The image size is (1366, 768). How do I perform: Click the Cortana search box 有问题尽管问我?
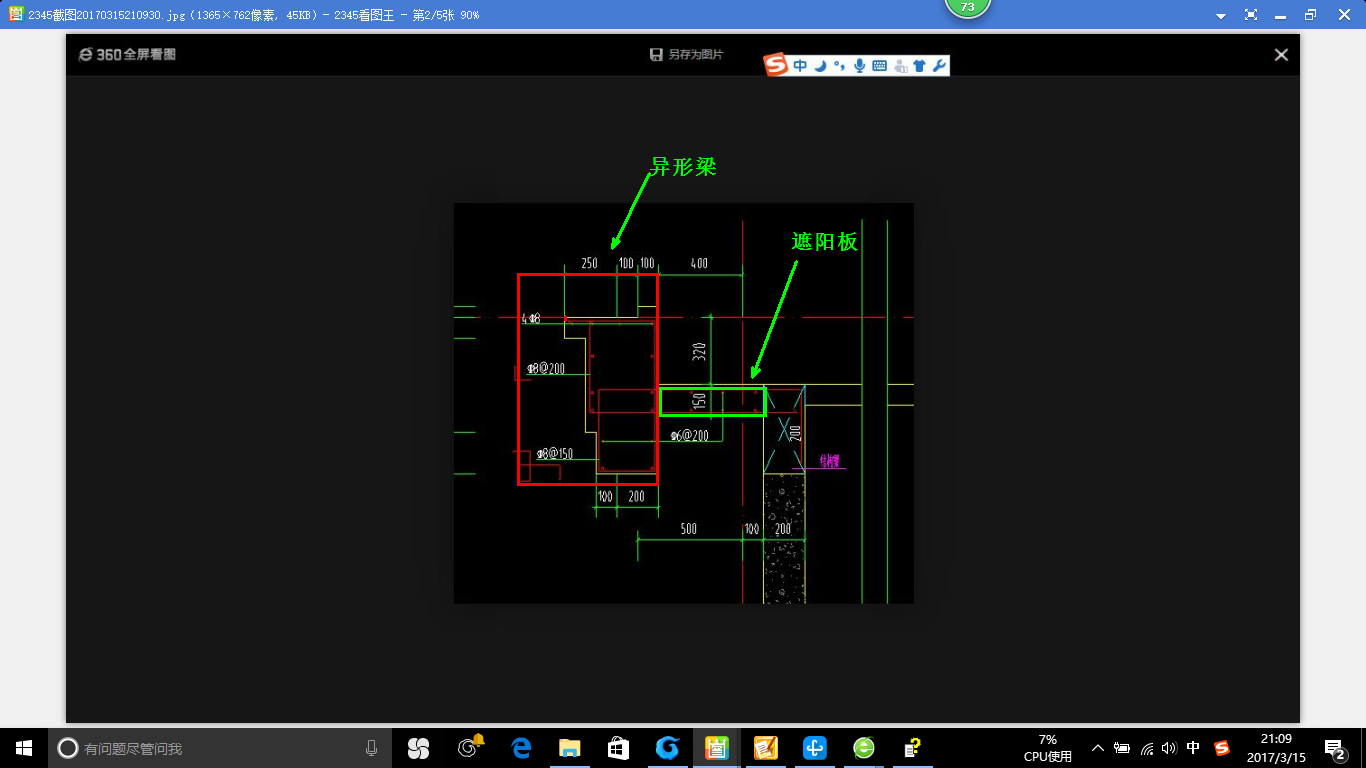(220, 748)
